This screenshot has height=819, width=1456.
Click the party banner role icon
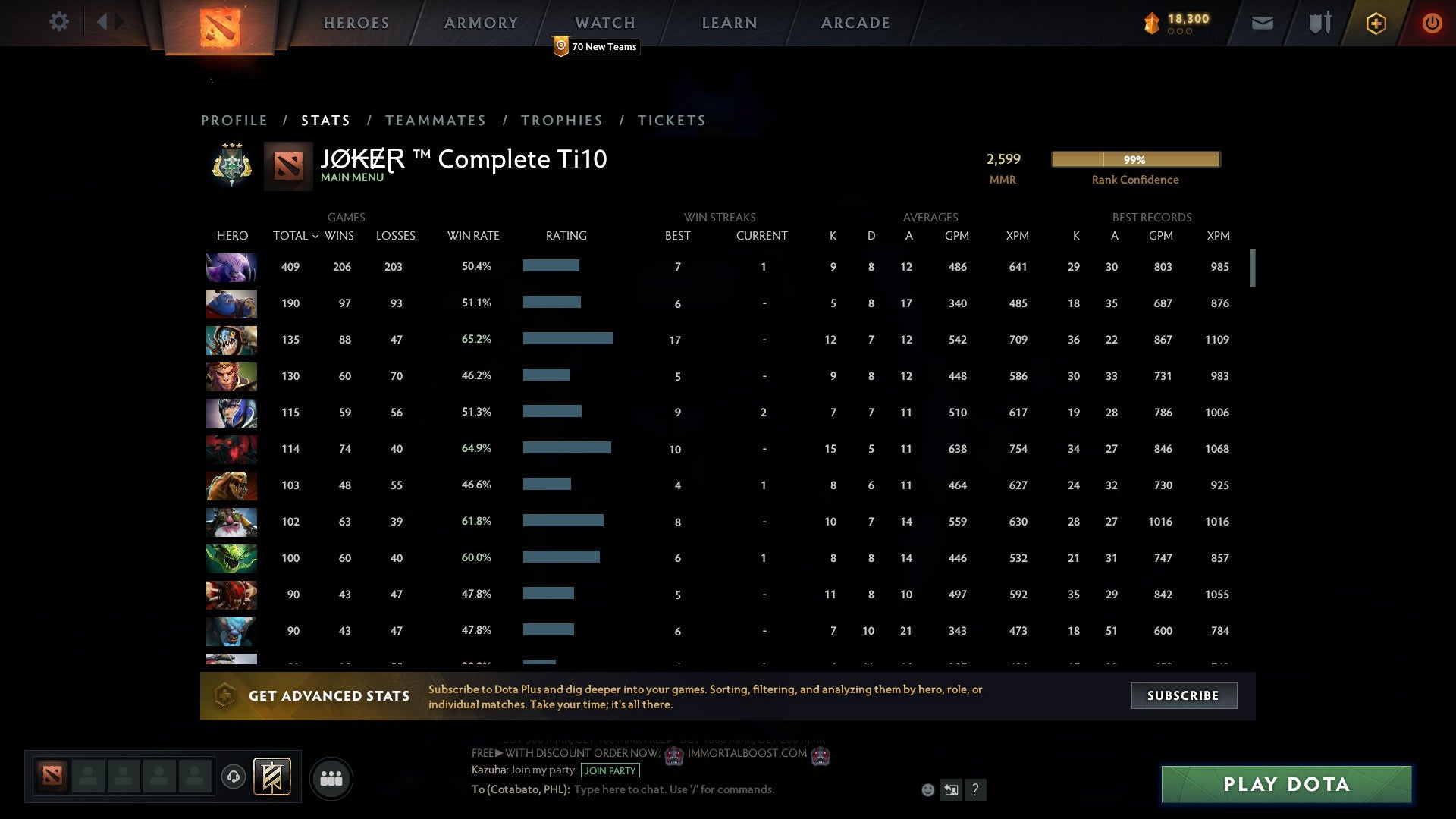272,777
